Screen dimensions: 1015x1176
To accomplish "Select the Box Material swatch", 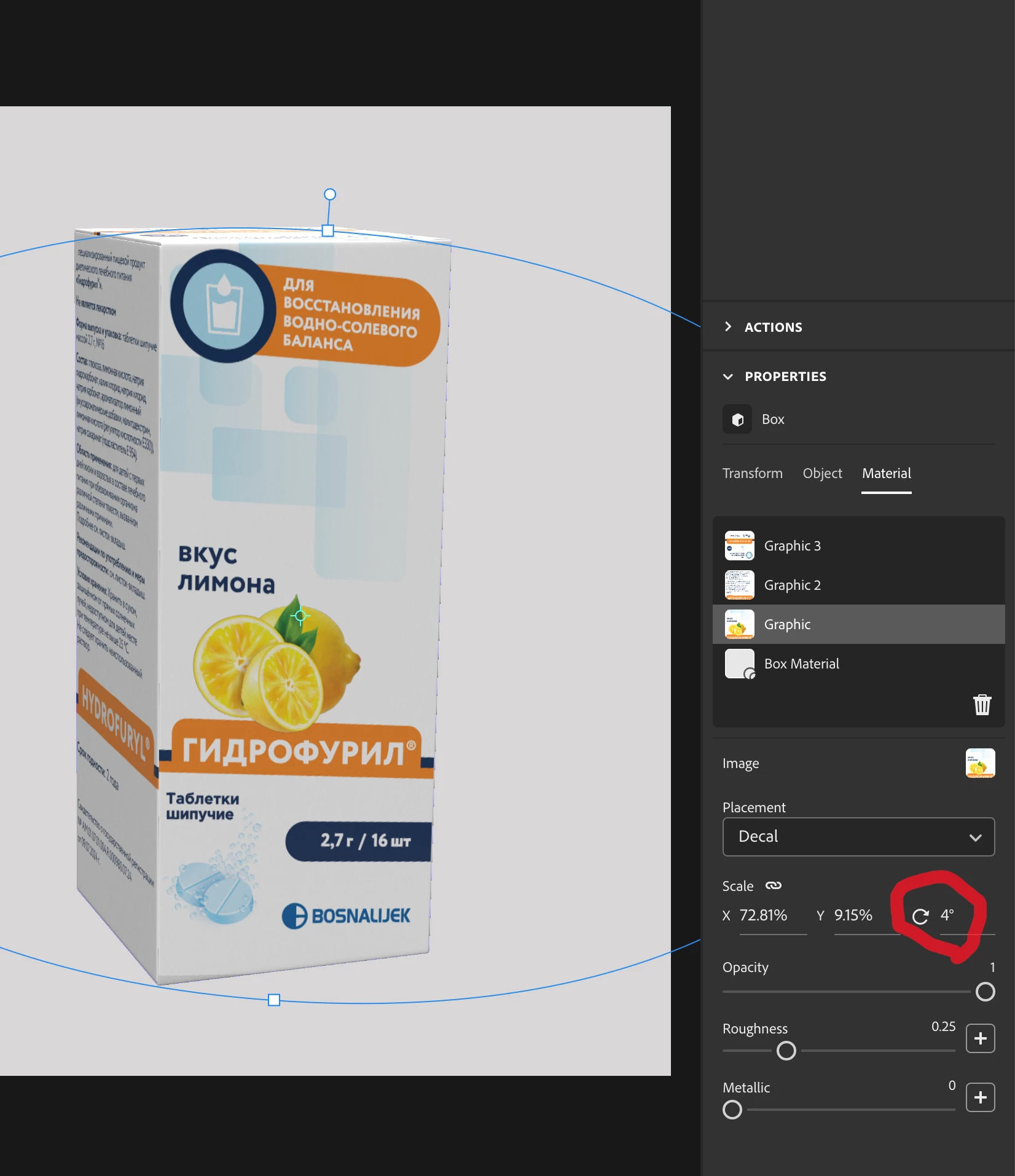I will (x=740, y=664).
